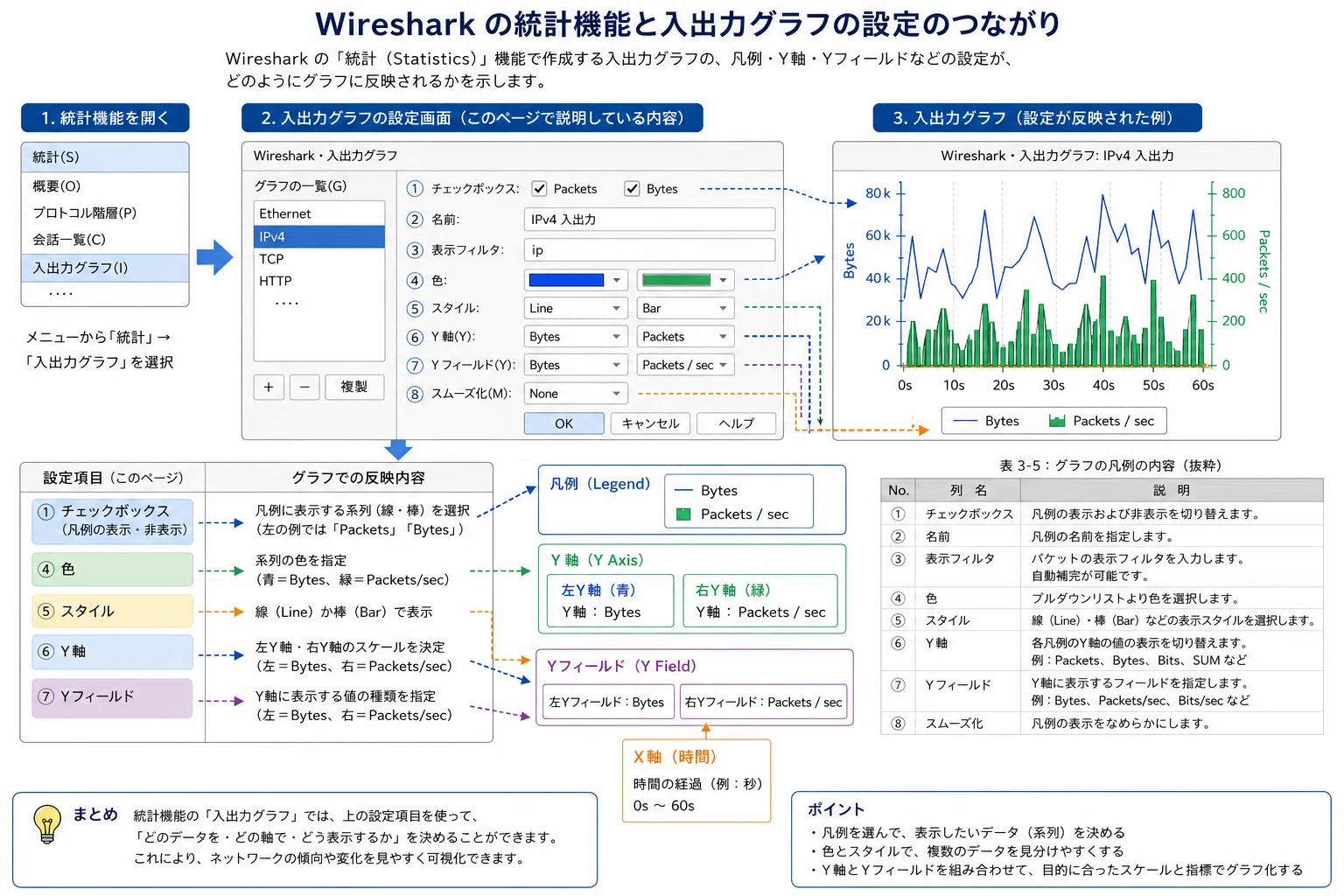1344x896 pixels.
Task: Choose プロトコル階層(P) menu item
Action: coord(105,213)
